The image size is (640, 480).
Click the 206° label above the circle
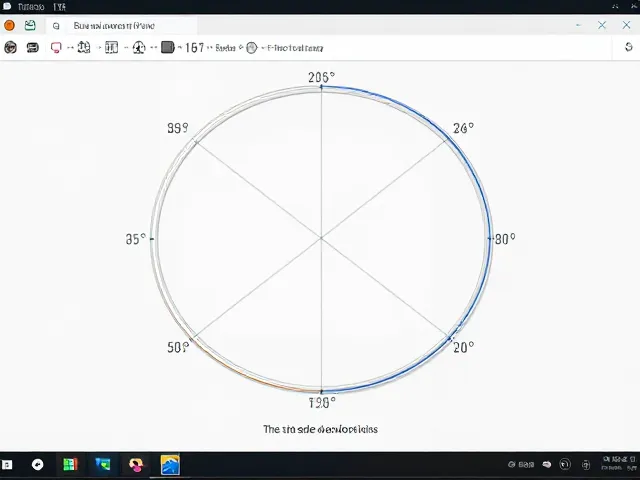click(x=322, y=77)
